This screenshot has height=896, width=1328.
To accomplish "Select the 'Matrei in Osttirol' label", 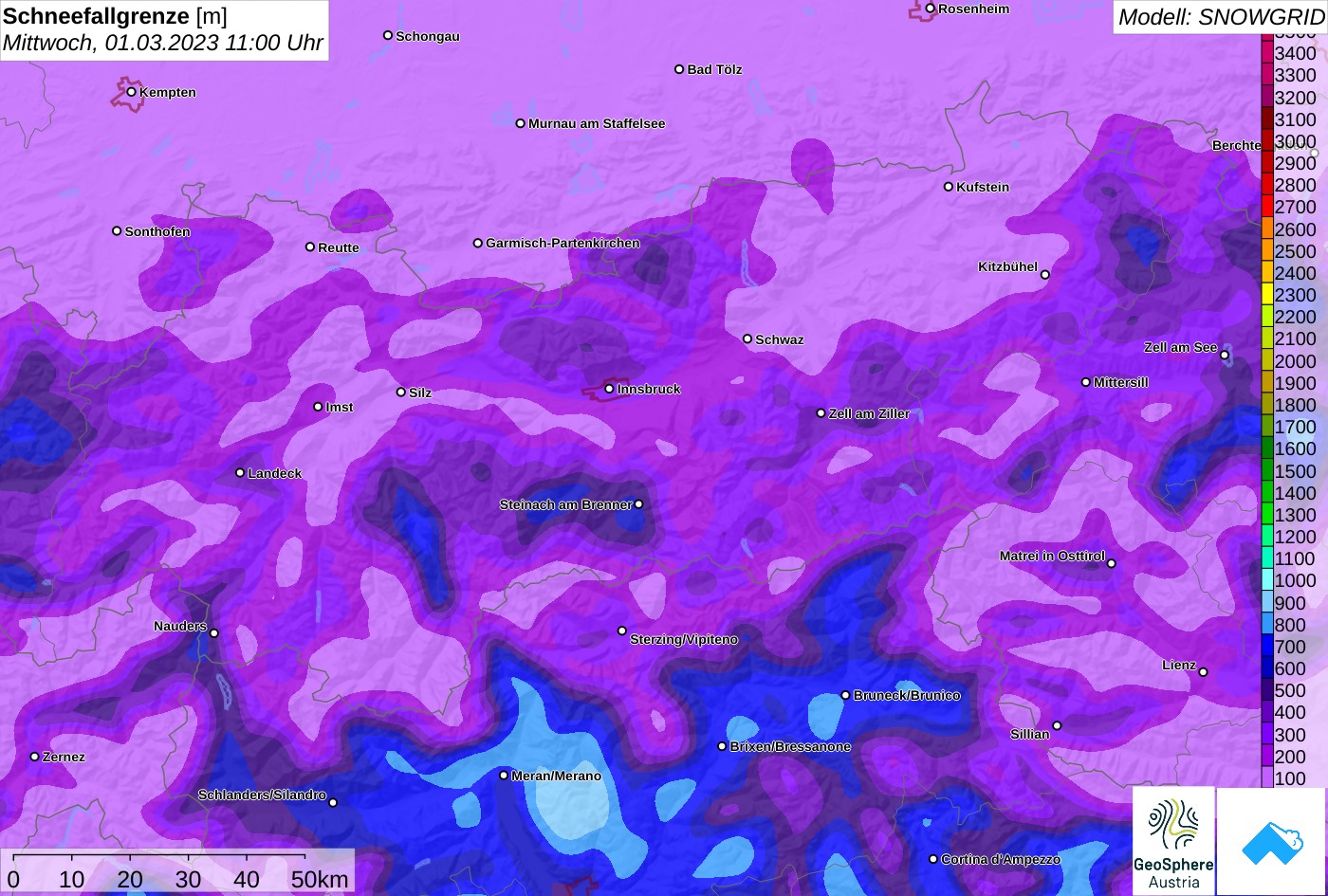I will click(x=1052, y=556).
